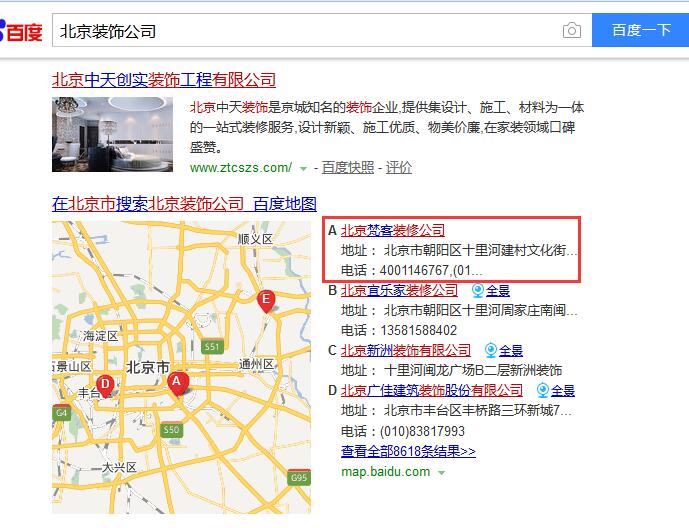Image resolution: width=689 pixels, height=528 pixels.
Task: Open the 百度快照 link
Action: coord(348,167)
